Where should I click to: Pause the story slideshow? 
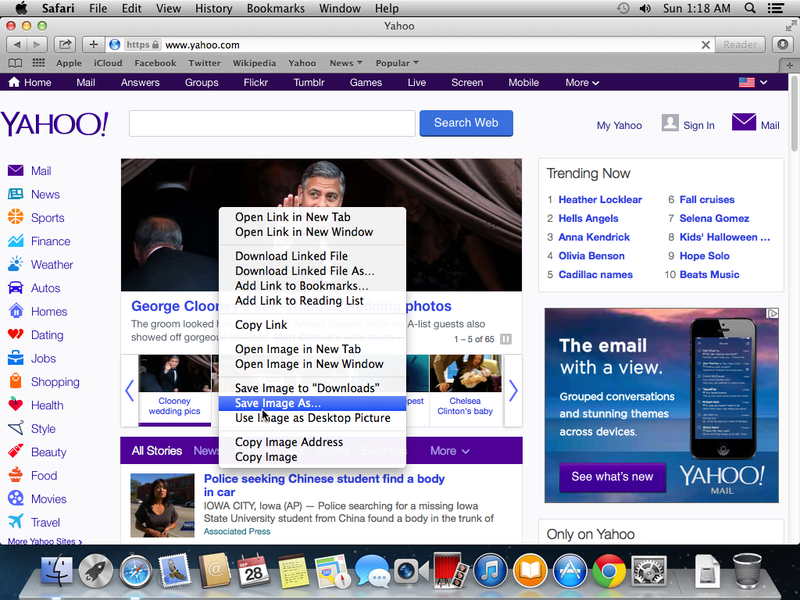tap(506, 339)
